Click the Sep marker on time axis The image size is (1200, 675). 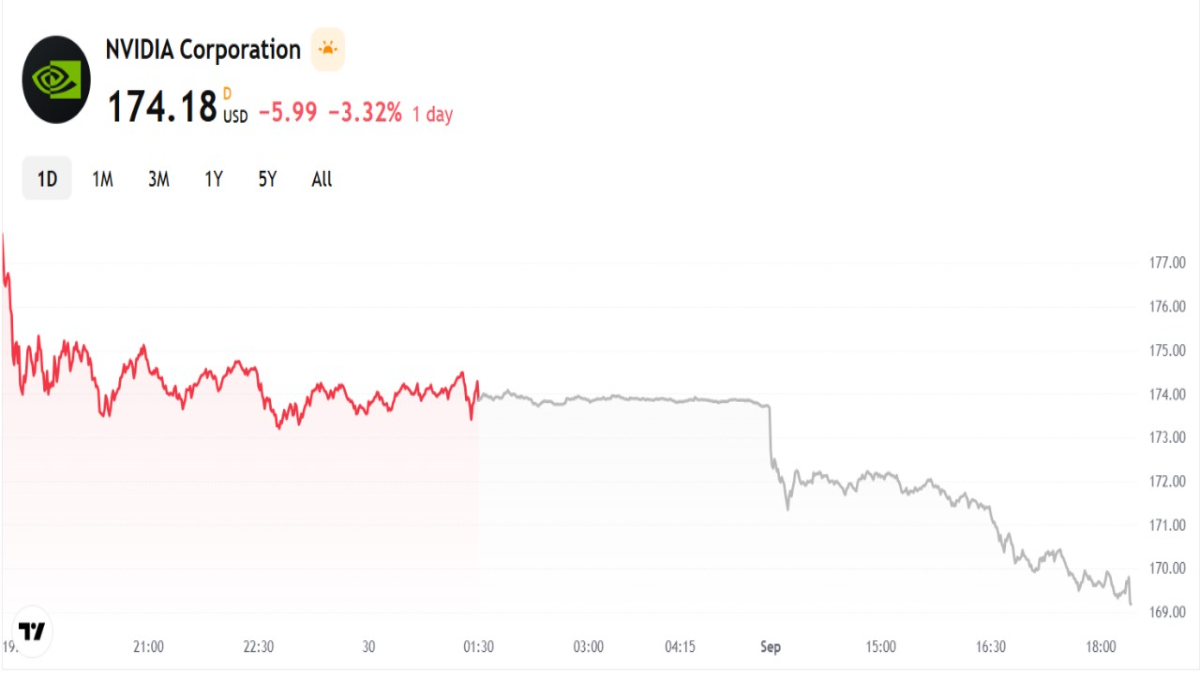point(770,647)
